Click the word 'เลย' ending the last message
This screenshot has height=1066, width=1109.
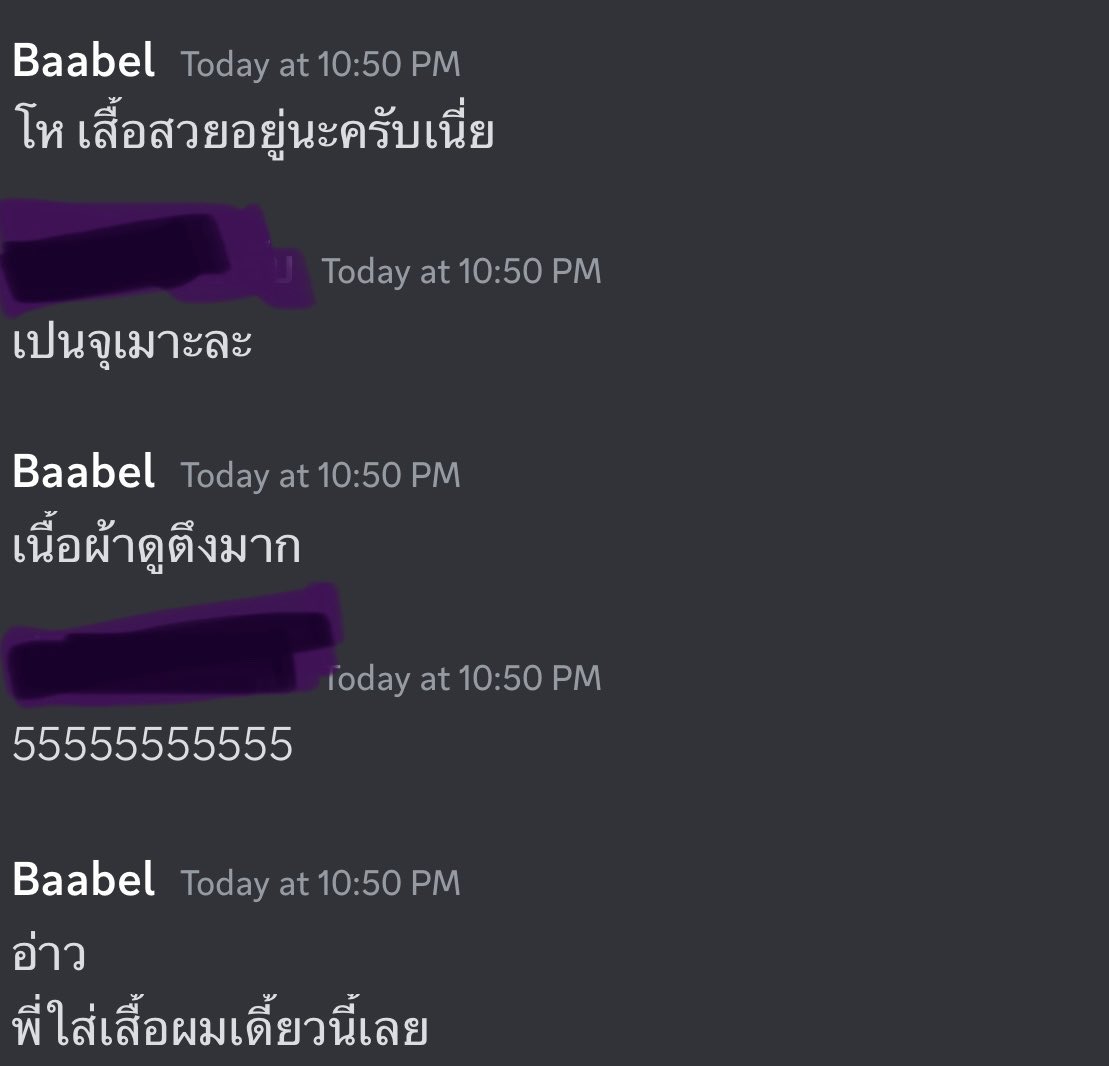coord(393,1027)
